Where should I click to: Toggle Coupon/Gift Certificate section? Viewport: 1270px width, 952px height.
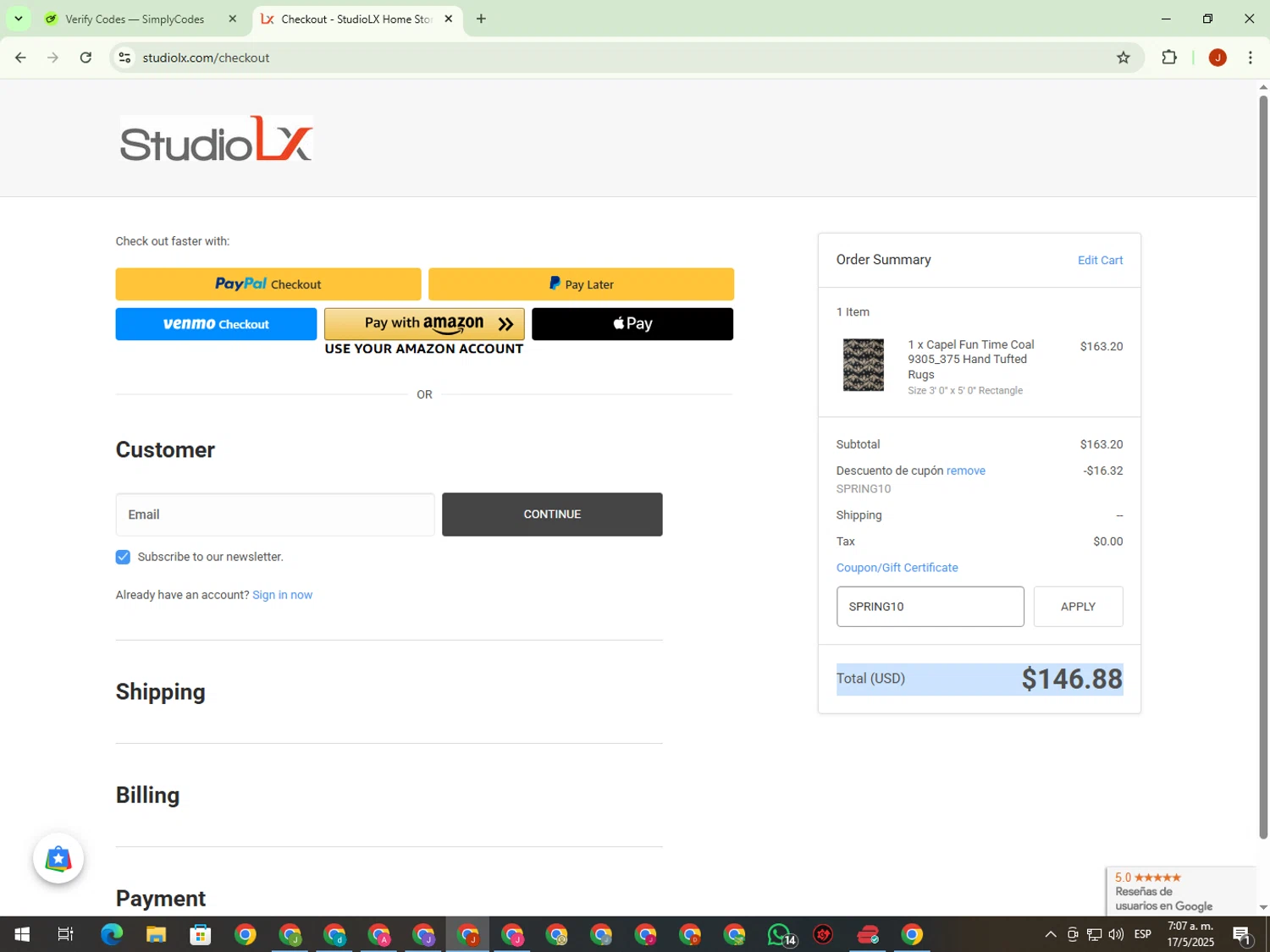coord(897,568)
